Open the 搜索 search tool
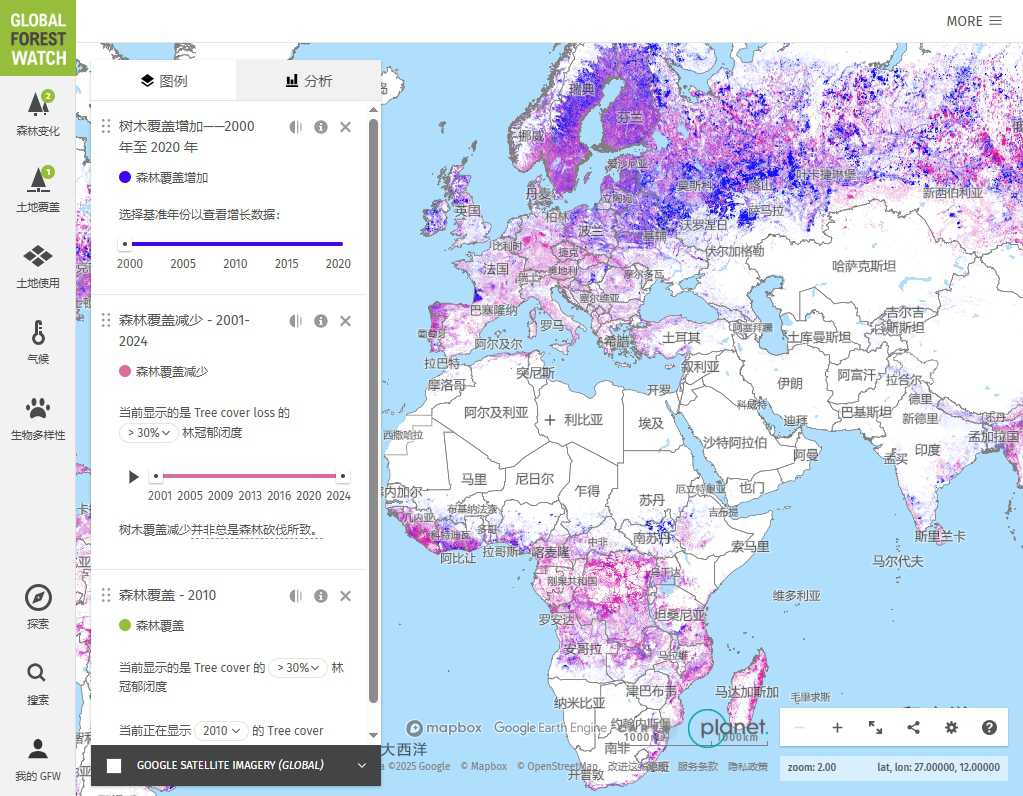The image size is (1023, 796). pos(38,681)
